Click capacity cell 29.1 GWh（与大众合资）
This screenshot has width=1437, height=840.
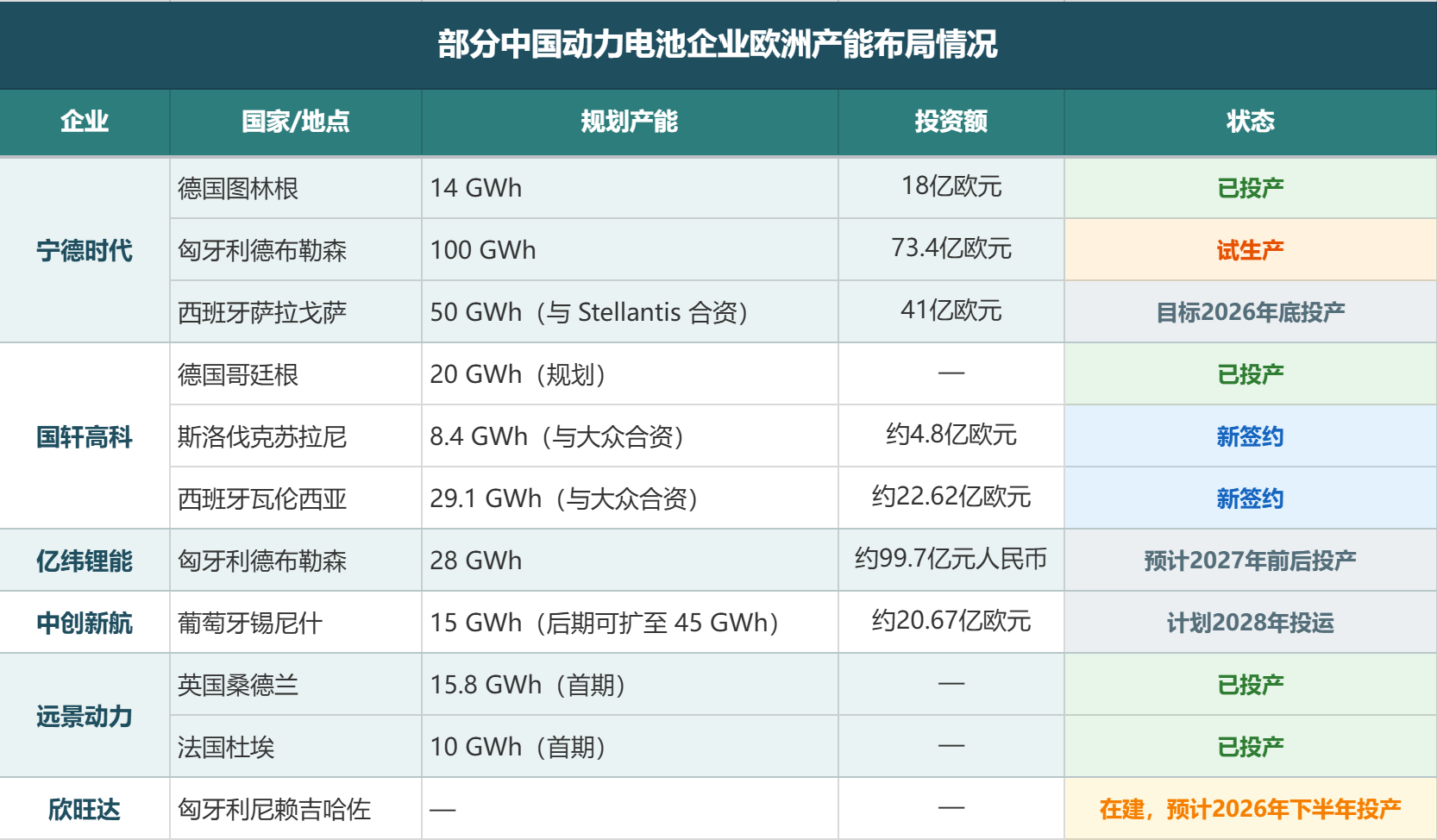click(x=630, y=498)
